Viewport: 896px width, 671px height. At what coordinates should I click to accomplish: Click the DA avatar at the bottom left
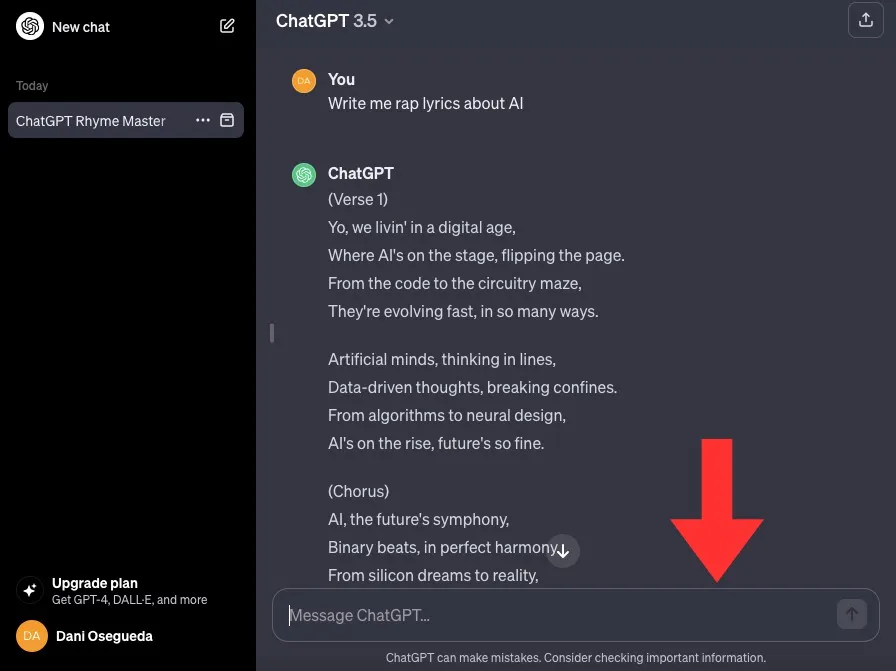pyautogui.click(x=31, y=636)
